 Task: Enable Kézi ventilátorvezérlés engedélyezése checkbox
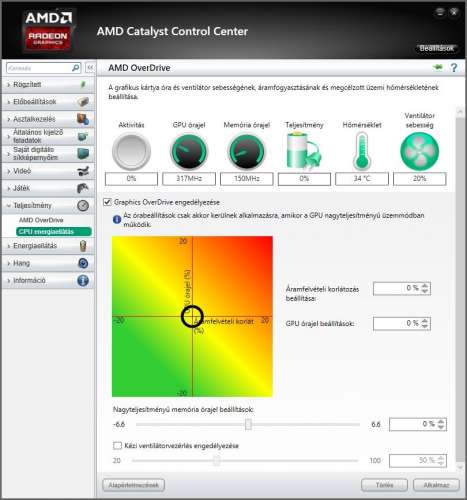117,446
